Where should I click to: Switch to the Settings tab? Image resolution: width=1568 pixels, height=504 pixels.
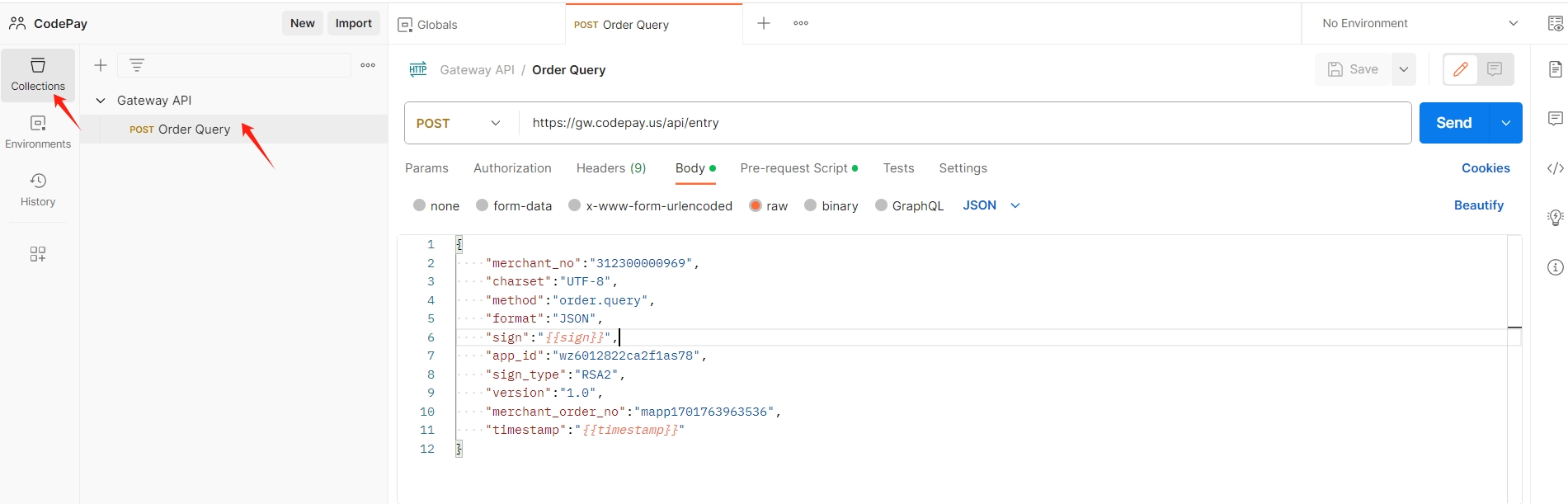click(x=963, y=168)
